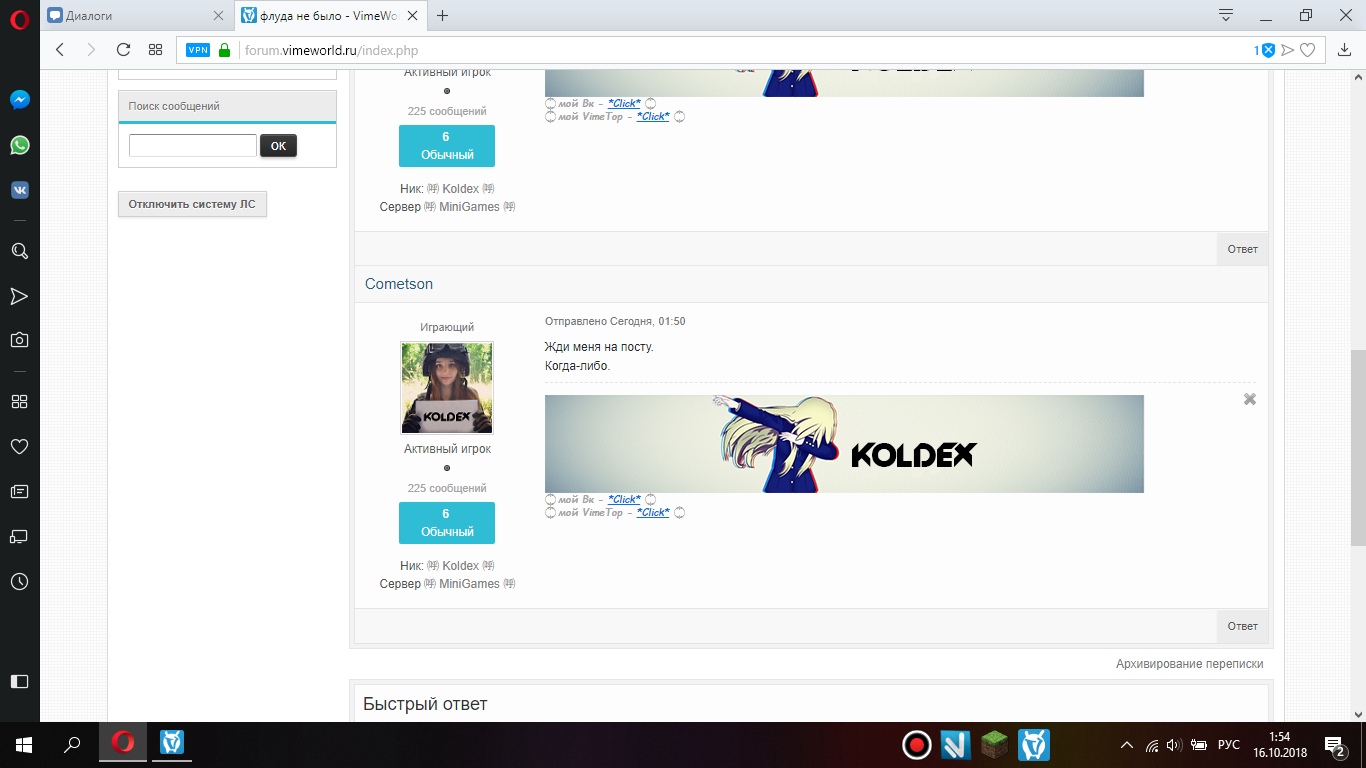This screenshot has width=1366, height=768.
Task: Open VimeTop *Click* link in lower post
Action: (653, 512)
